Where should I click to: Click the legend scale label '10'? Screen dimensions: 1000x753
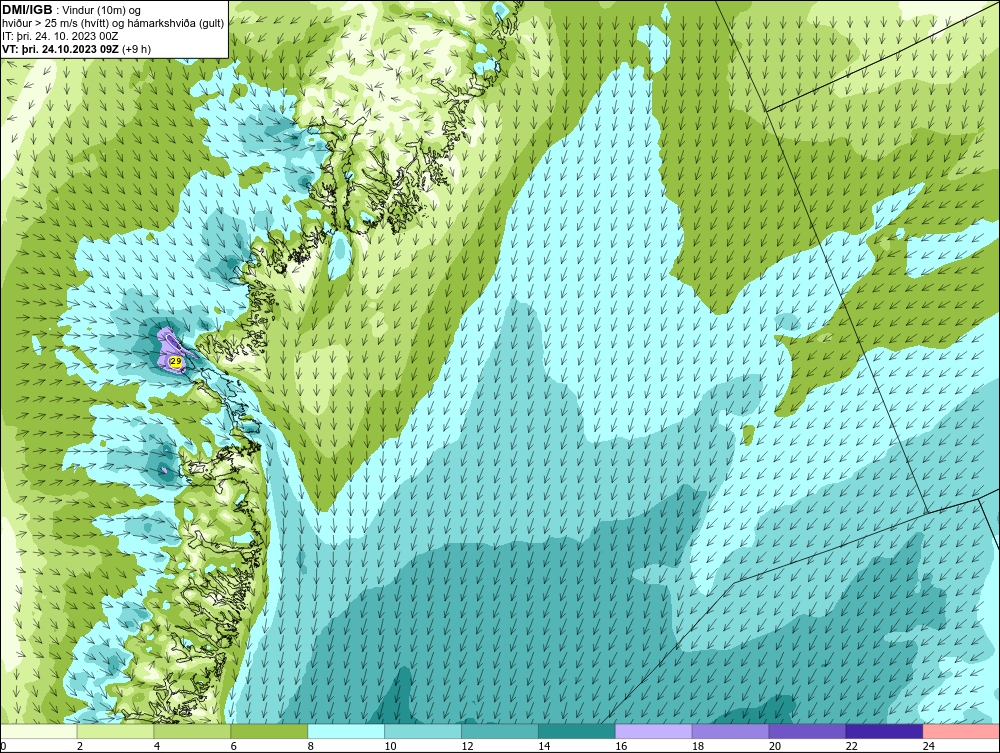pyautogui.click(x=390, y=746)
